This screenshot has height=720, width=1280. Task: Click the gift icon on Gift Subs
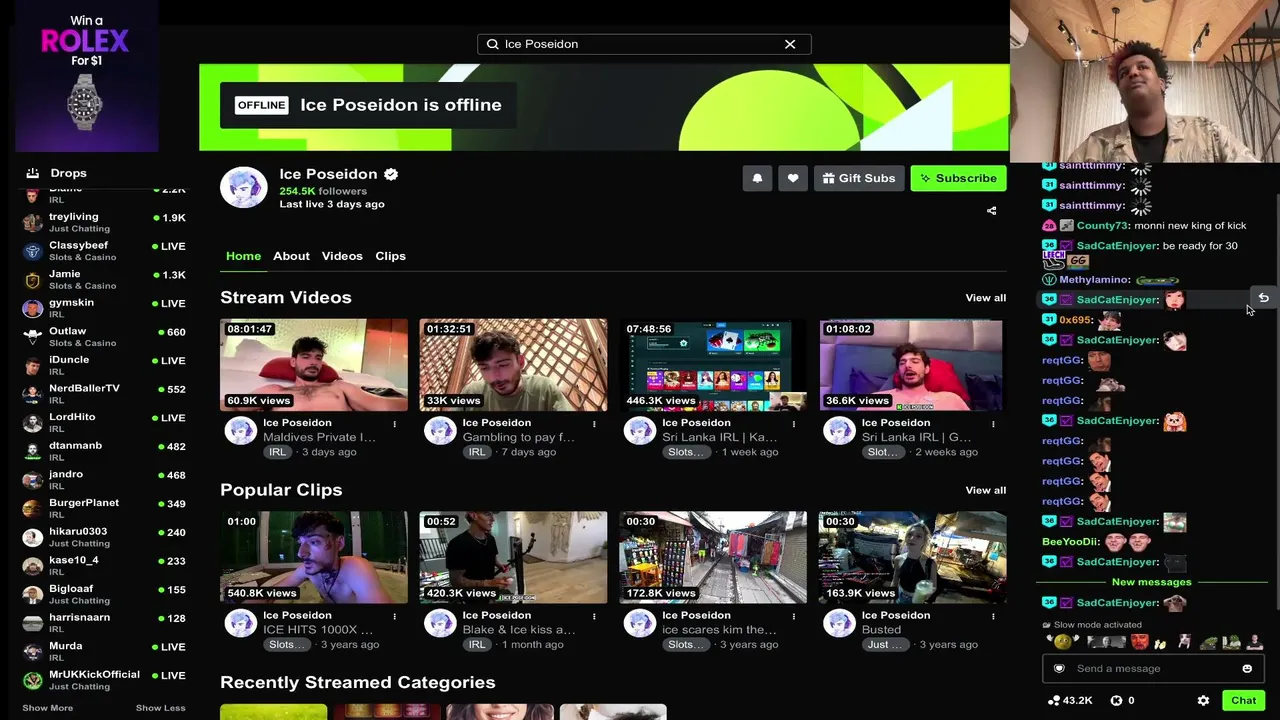point(828,178)
